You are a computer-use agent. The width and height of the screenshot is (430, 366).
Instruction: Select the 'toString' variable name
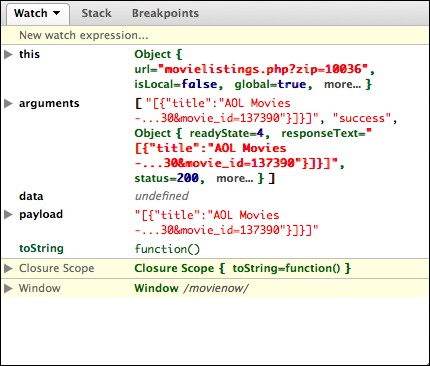[x=41, y=248]
